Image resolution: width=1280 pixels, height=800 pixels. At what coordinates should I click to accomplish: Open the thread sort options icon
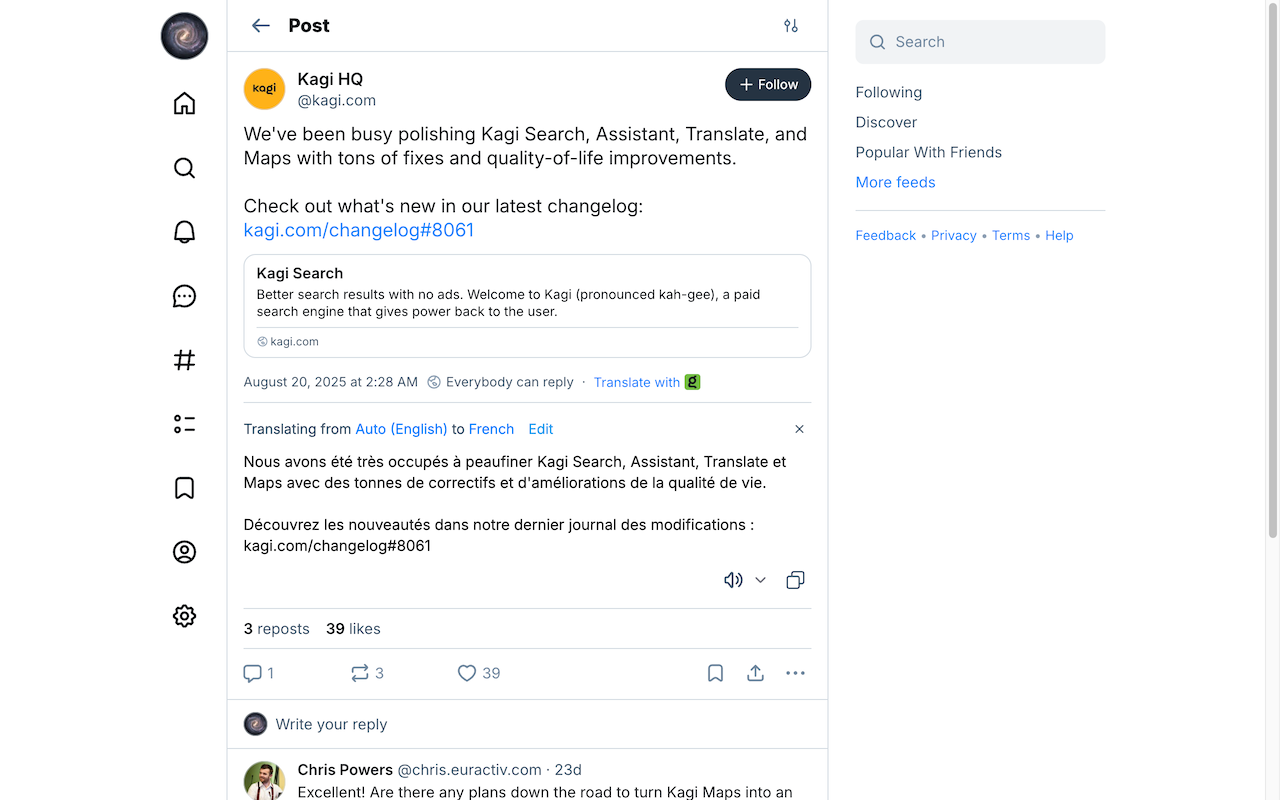(791, 25)
